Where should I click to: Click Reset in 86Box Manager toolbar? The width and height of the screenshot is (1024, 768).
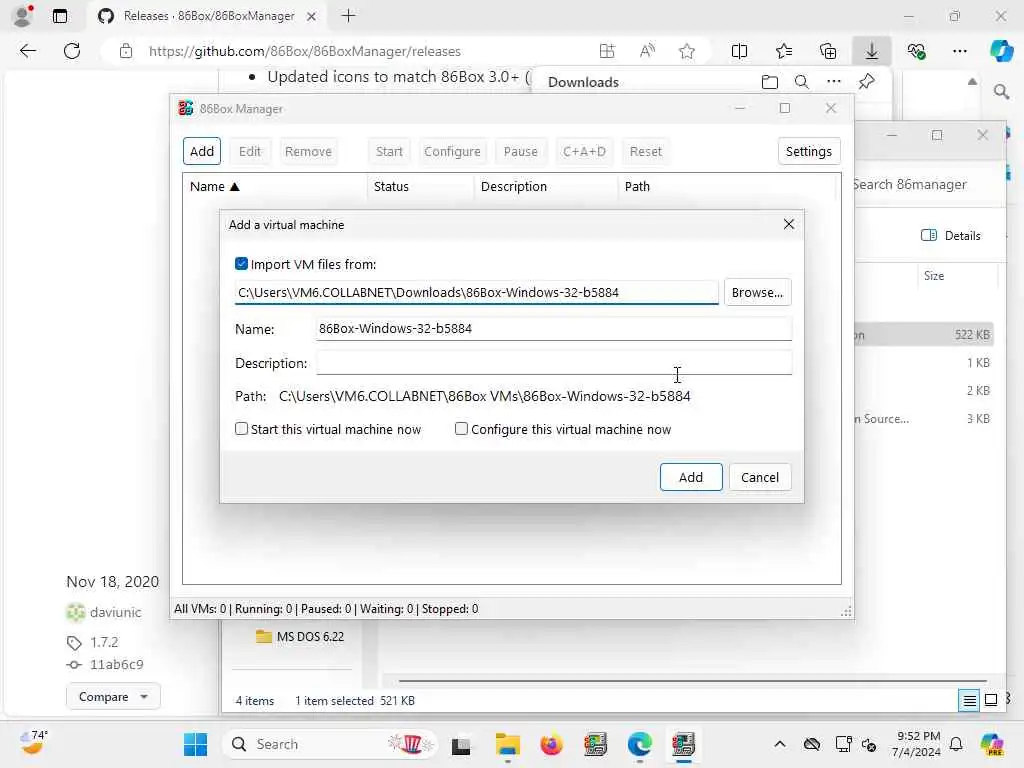coord(645,152)
